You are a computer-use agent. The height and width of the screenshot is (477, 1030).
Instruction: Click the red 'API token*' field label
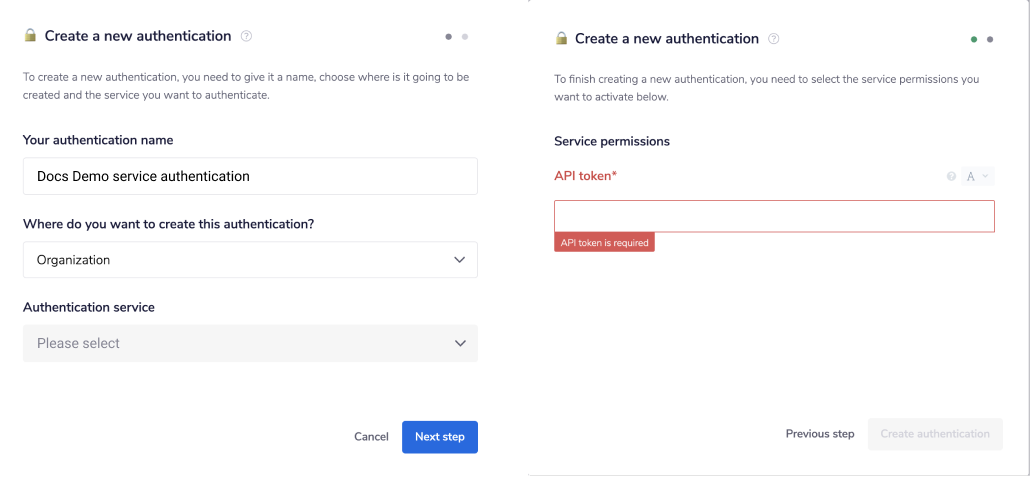[586, 176]
